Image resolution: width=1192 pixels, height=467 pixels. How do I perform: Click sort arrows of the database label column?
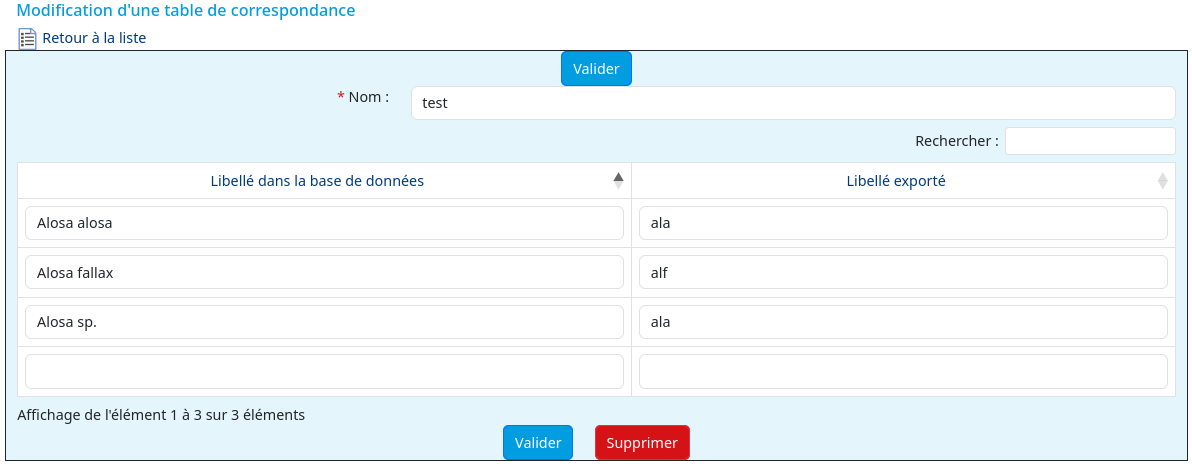[618, 181]
